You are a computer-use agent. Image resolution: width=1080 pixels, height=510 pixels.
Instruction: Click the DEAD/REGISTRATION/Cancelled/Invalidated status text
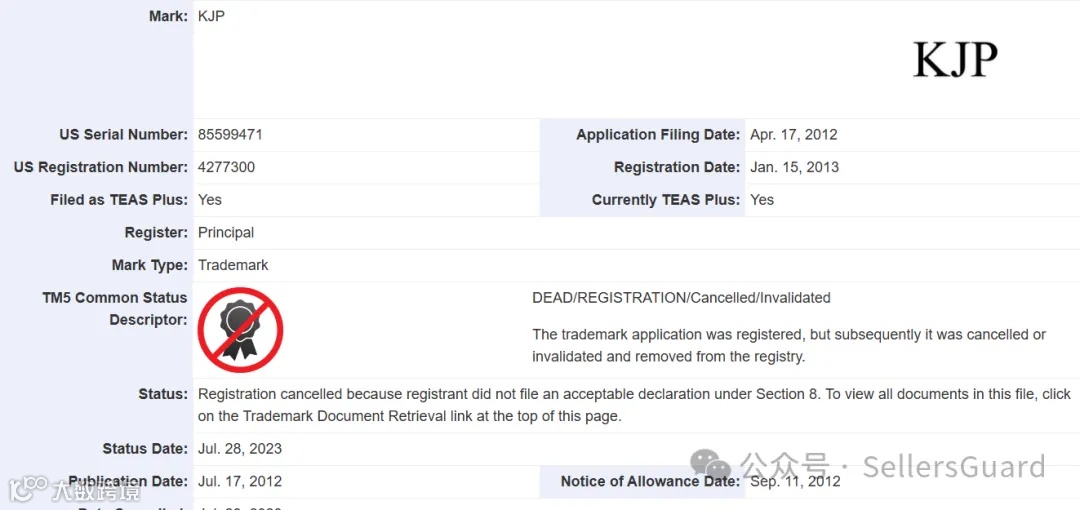(x=681, y=297)
